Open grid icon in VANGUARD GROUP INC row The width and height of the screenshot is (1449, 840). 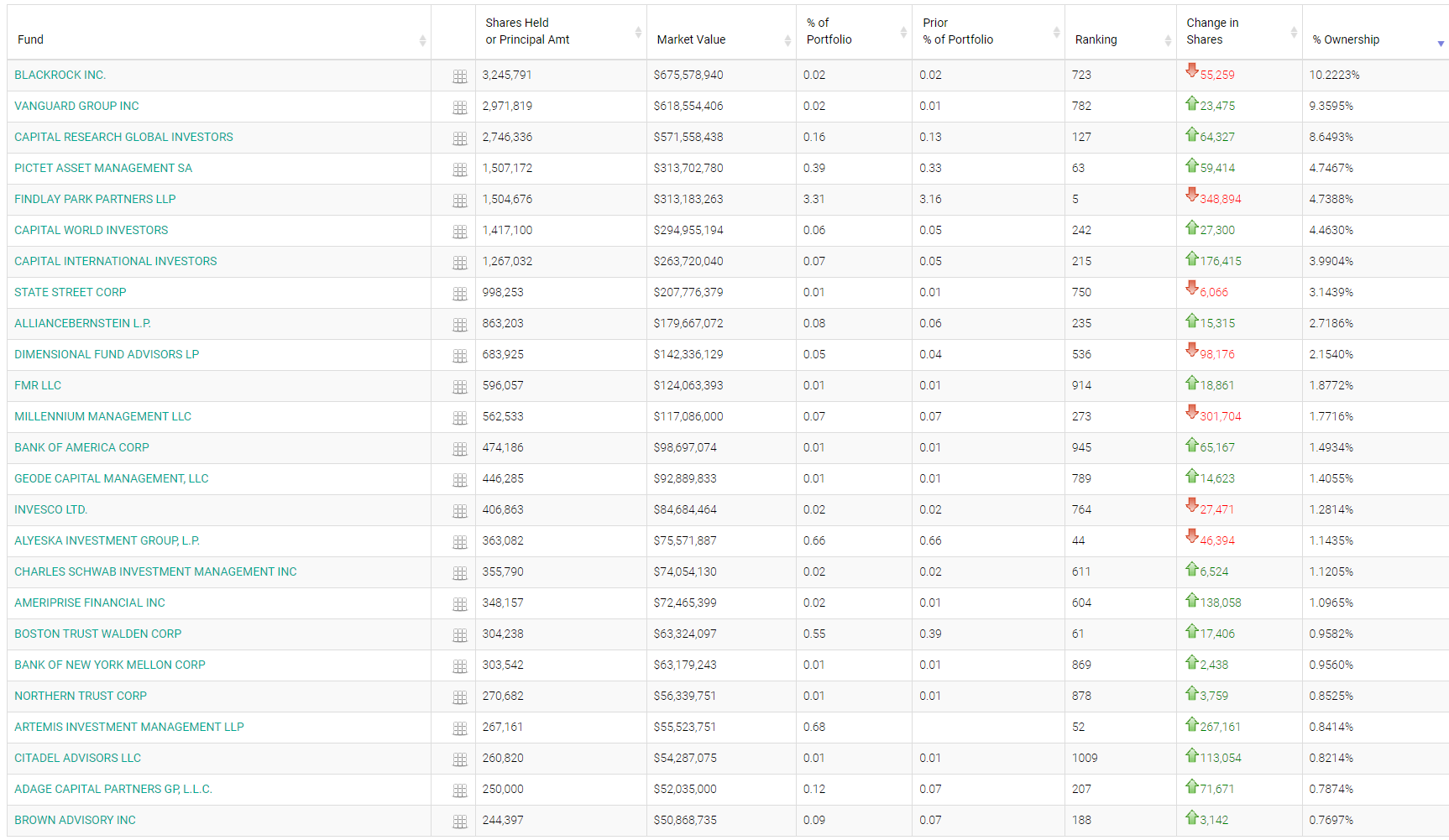tap(460, 107)
